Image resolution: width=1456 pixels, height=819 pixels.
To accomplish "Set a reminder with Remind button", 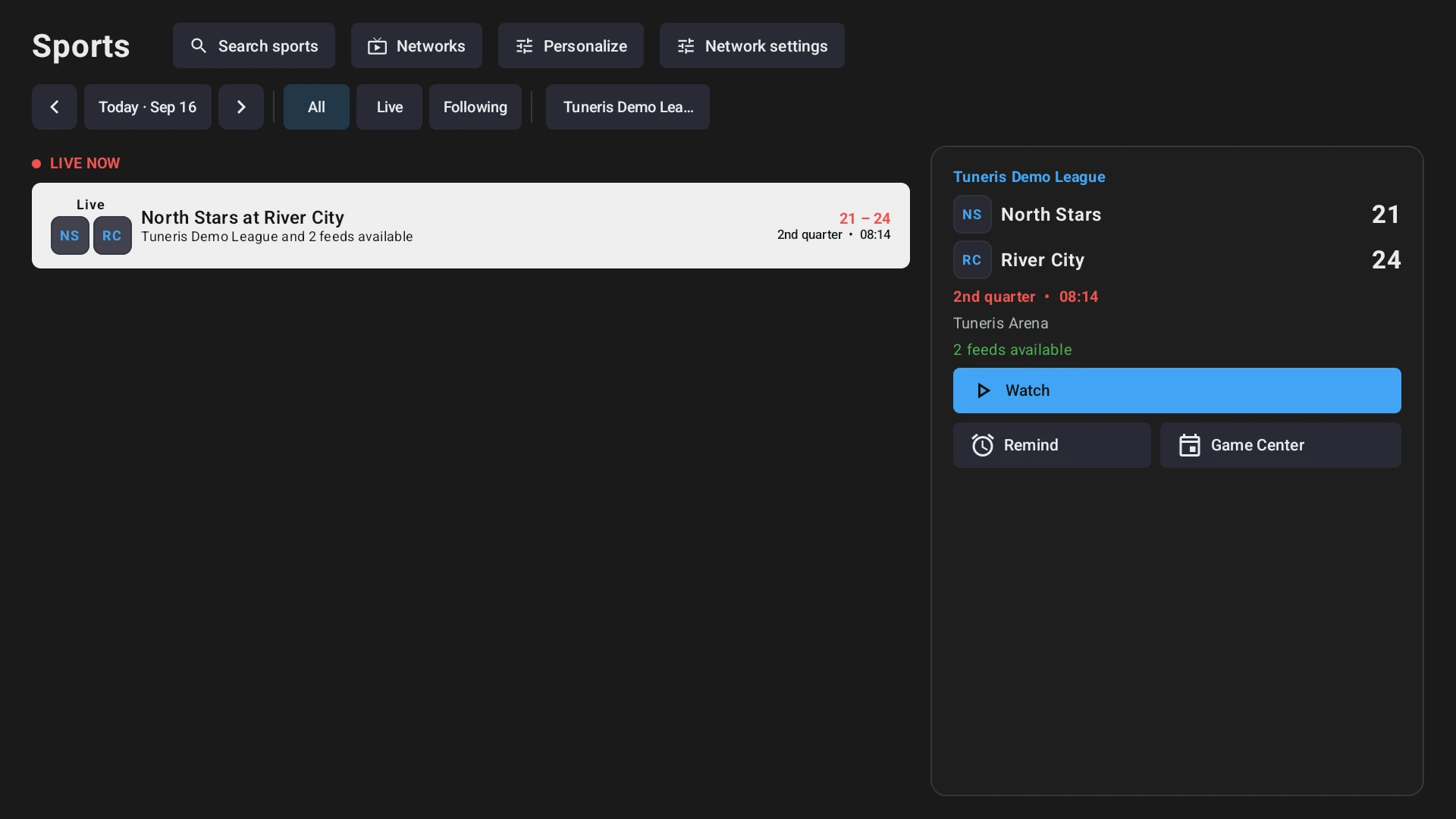I will 1052,445.
